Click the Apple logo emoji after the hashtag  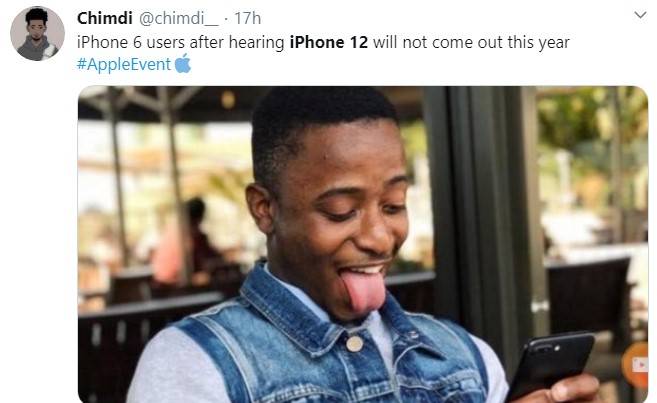click(183, 64)
